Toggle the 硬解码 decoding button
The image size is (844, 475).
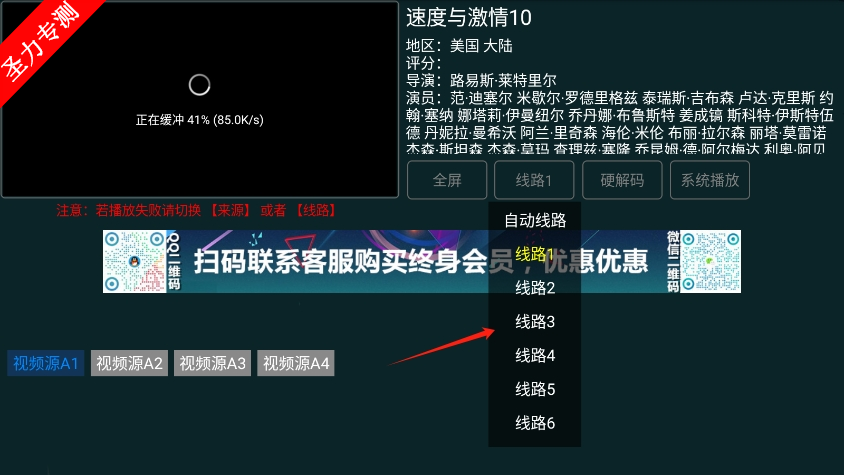pyautogui.click(x=622, y=180)
